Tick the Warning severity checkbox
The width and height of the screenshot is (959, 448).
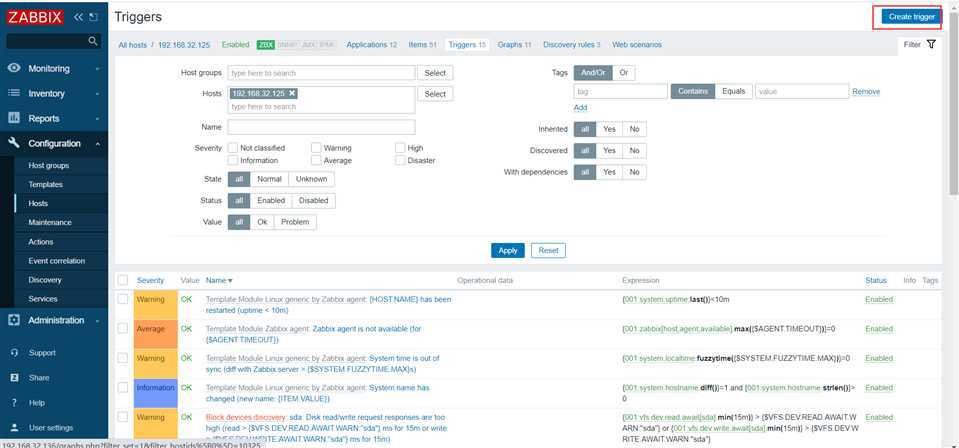tap(316, 148)
